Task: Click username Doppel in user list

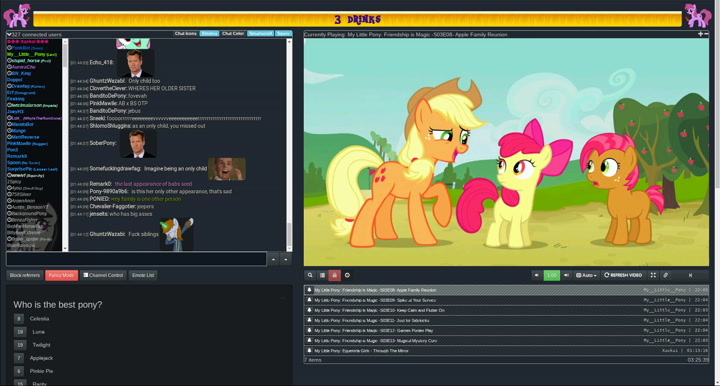Action: coord(15,80)
